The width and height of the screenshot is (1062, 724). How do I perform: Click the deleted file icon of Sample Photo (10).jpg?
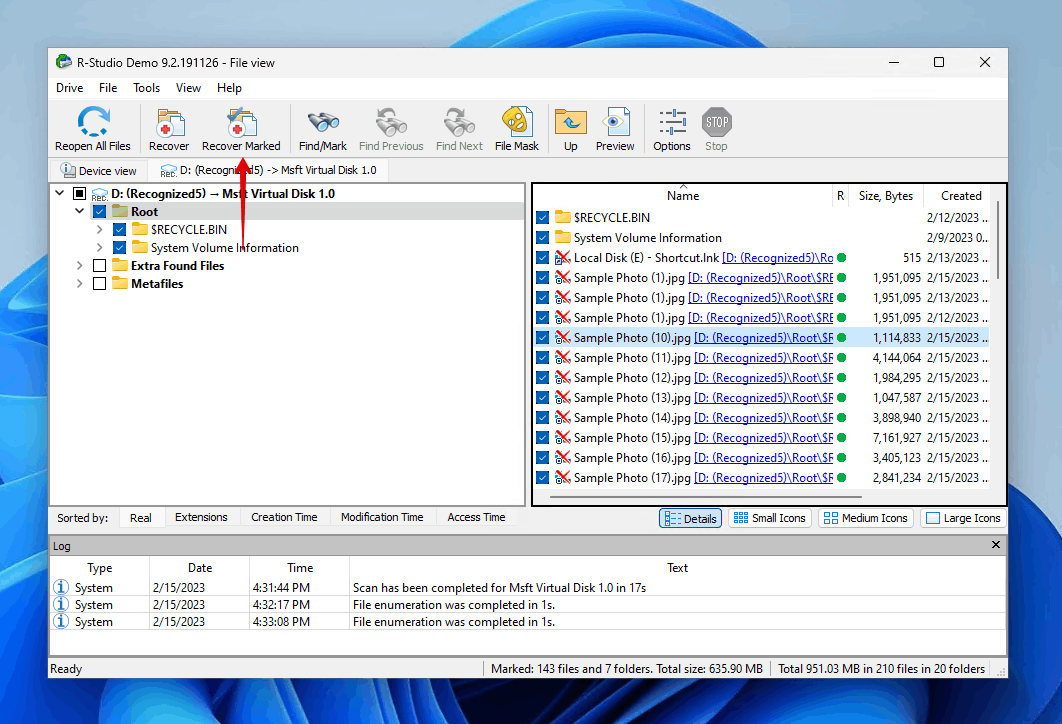coord(562,337)
